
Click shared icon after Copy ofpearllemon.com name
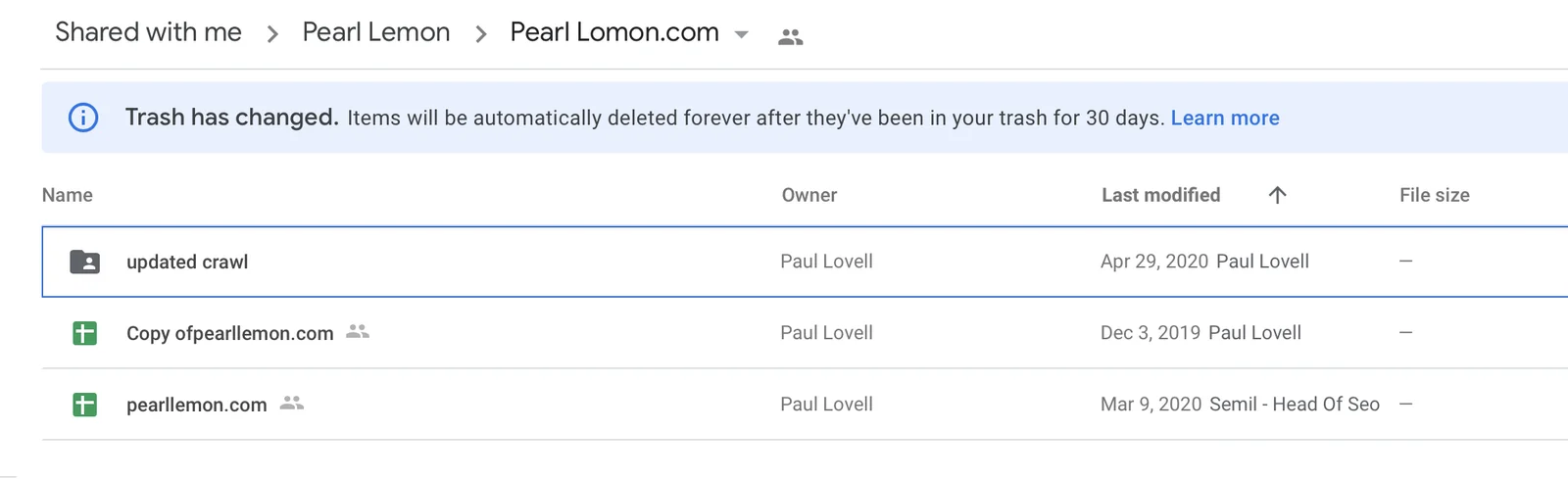[x=358, y=331]
